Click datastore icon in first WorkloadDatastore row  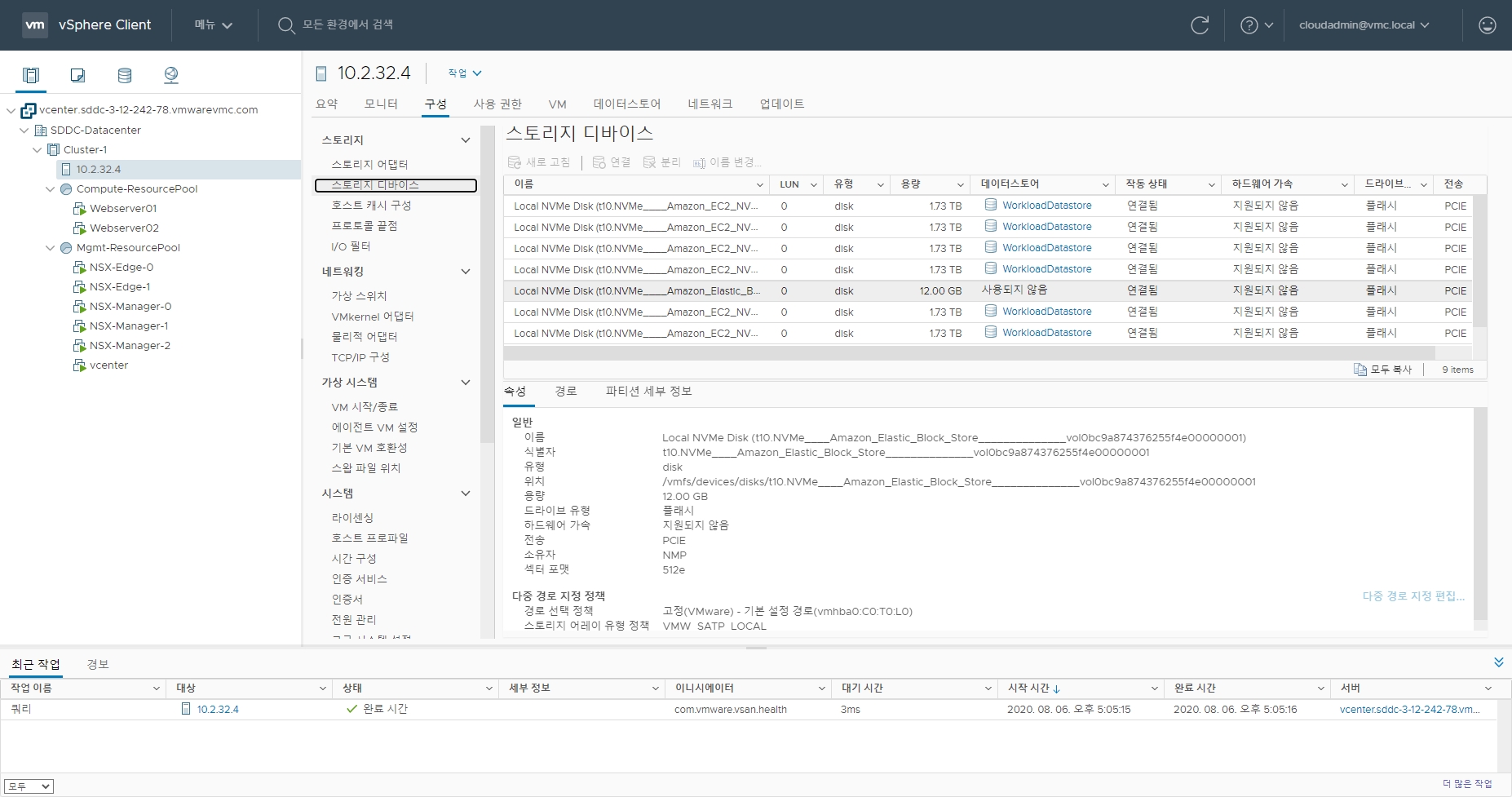click(x=990, y=205)
